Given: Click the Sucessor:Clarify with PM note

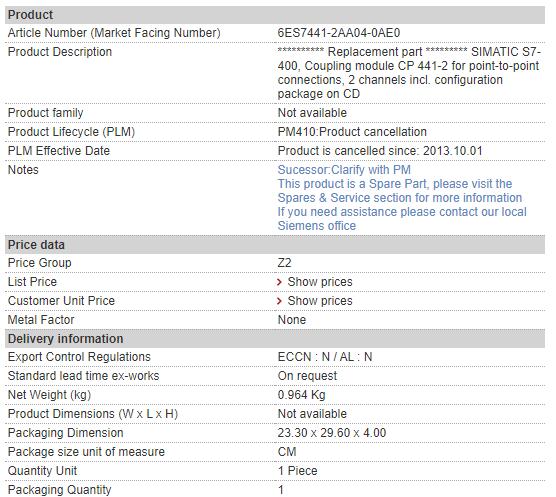Looking at the screenshot, I should click(x=344, y=170).
